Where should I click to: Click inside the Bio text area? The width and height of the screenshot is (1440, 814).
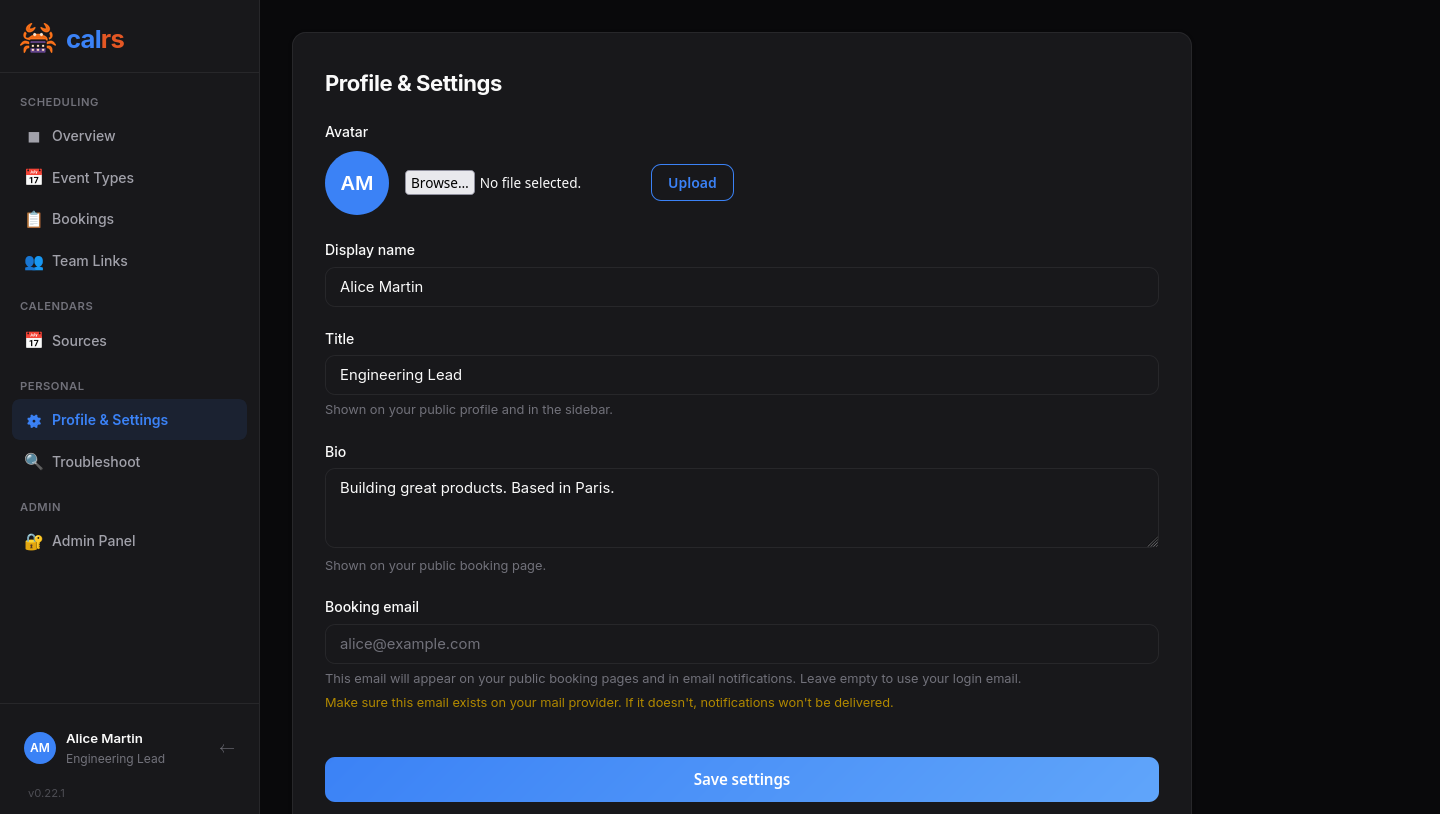(741, 508)
